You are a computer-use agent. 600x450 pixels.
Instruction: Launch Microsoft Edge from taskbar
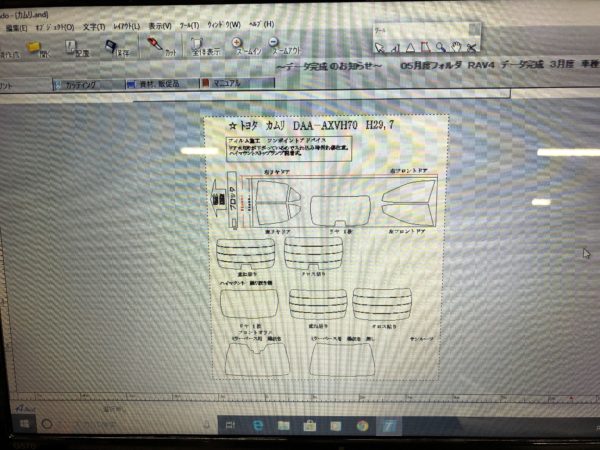pos(258,425)
